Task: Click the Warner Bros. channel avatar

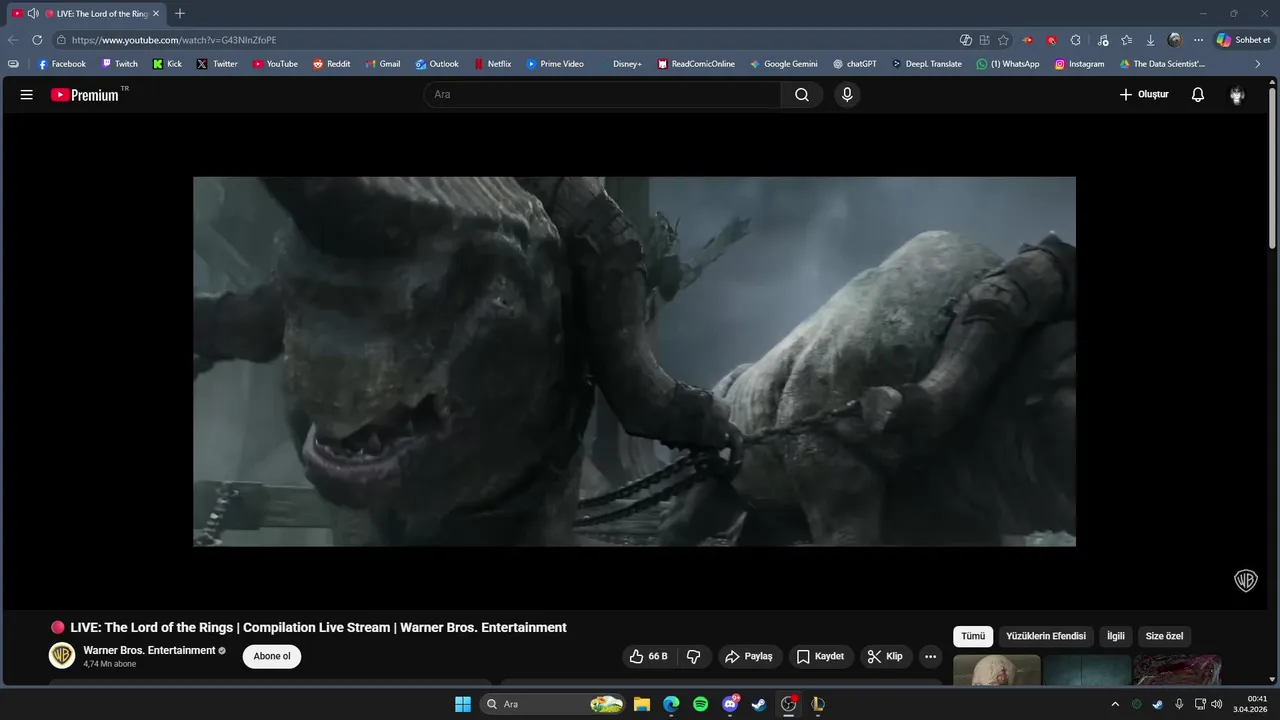Action: click(62, 656)
